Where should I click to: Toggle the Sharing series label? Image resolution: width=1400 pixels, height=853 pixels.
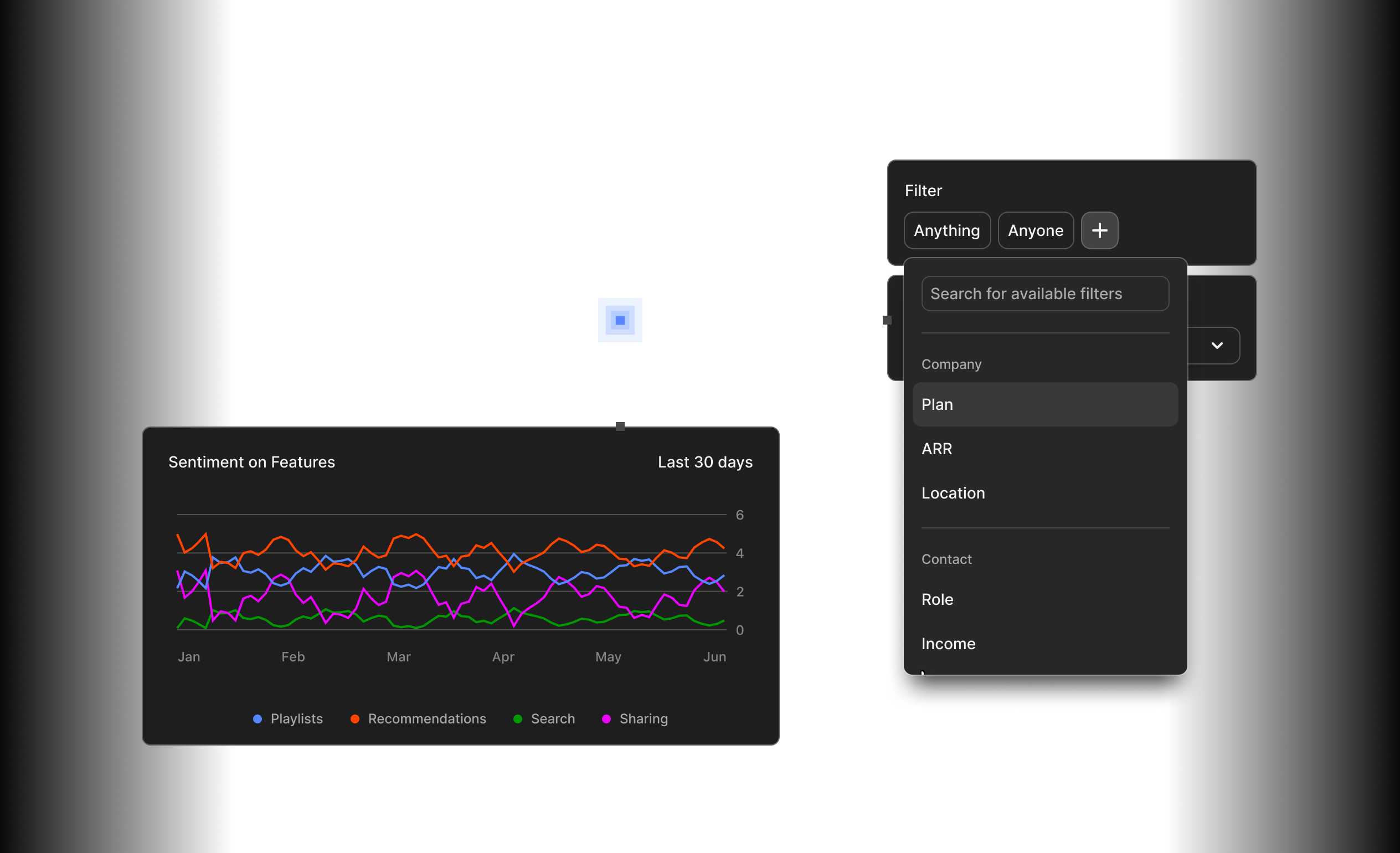643,719
